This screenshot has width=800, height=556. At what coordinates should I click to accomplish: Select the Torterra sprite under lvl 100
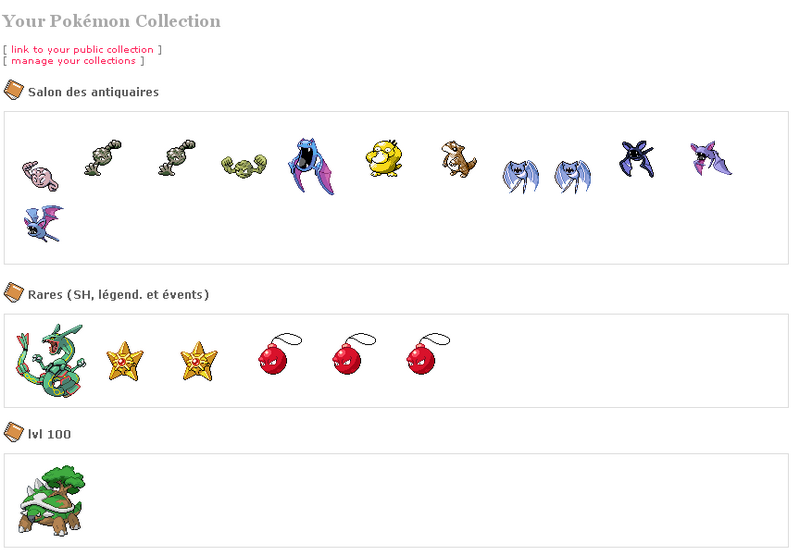click(x=51, y=499)
